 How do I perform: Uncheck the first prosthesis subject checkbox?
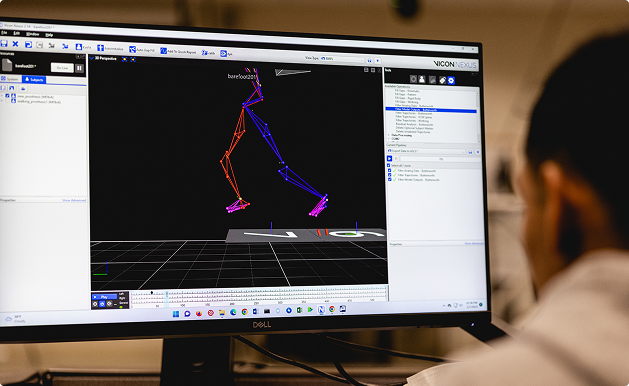point(7,96)
